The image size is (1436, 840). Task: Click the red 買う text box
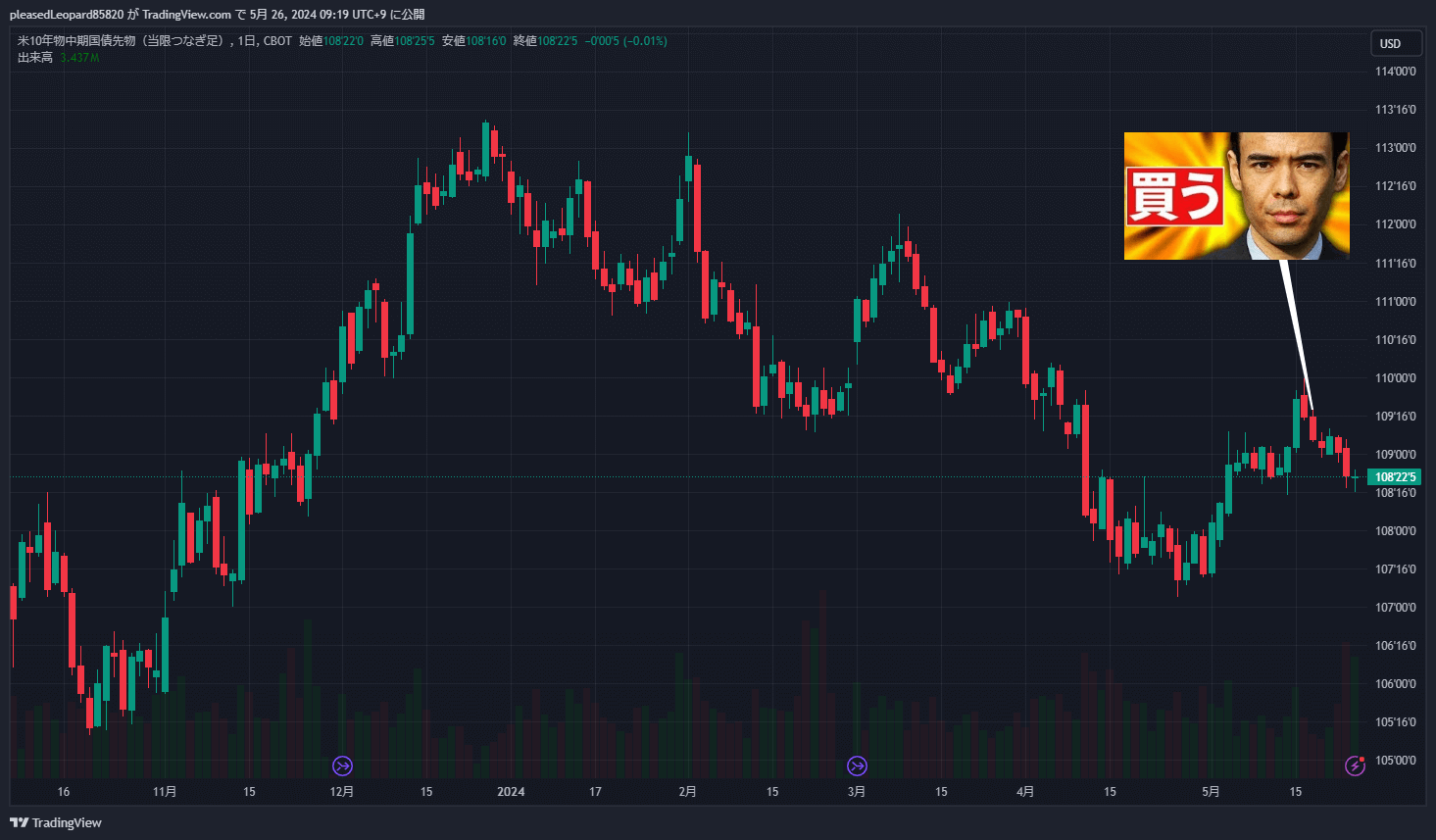point(1174,196)
